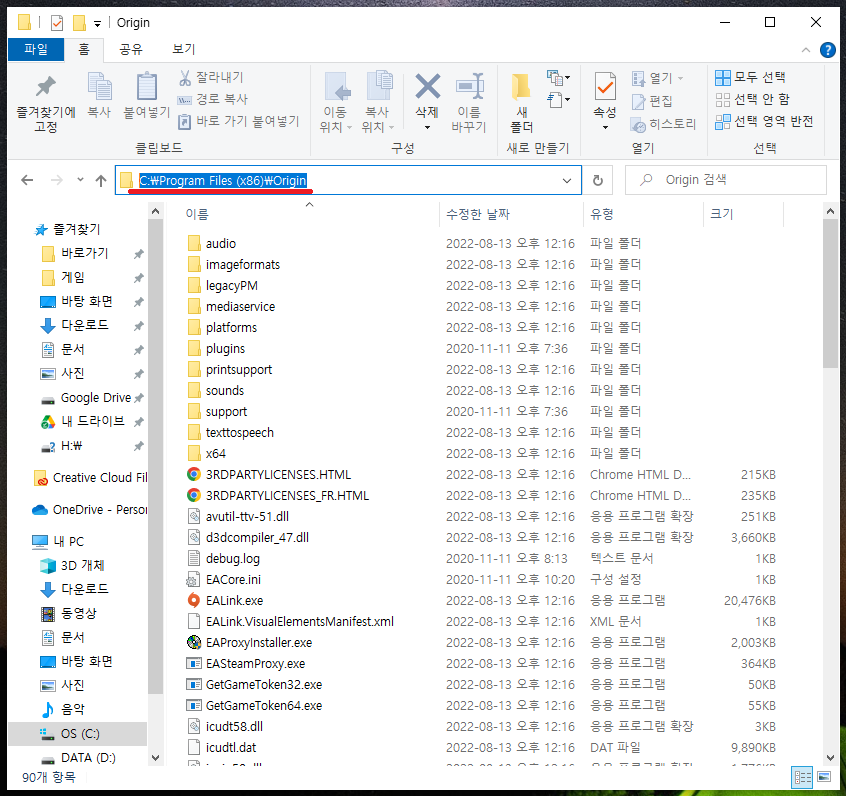Viewport: 846px width, 796px height.
Task: Open 속성 (Properties) icon
Action: point(605,86)
